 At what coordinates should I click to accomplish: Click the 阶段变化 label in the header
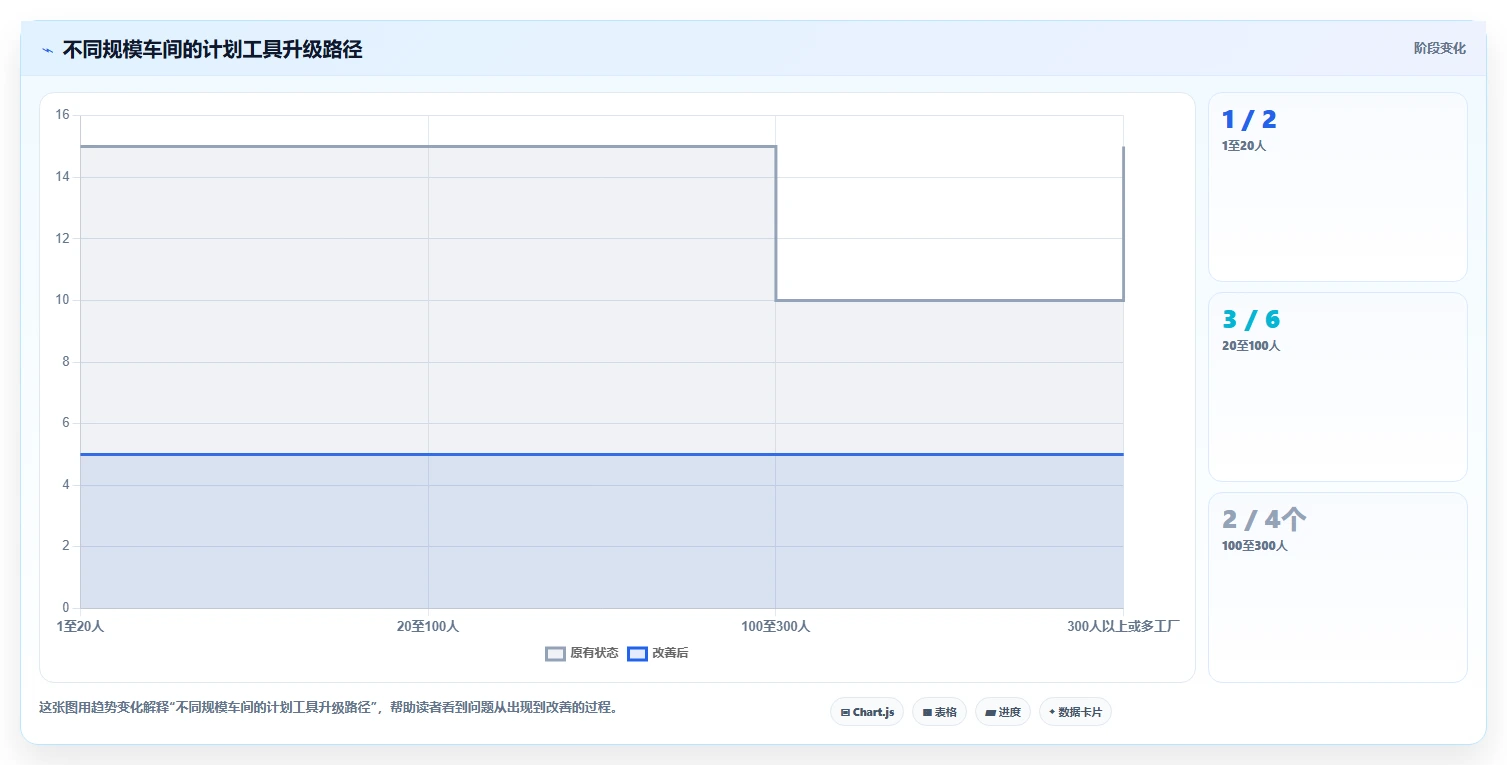[1439, 48]
